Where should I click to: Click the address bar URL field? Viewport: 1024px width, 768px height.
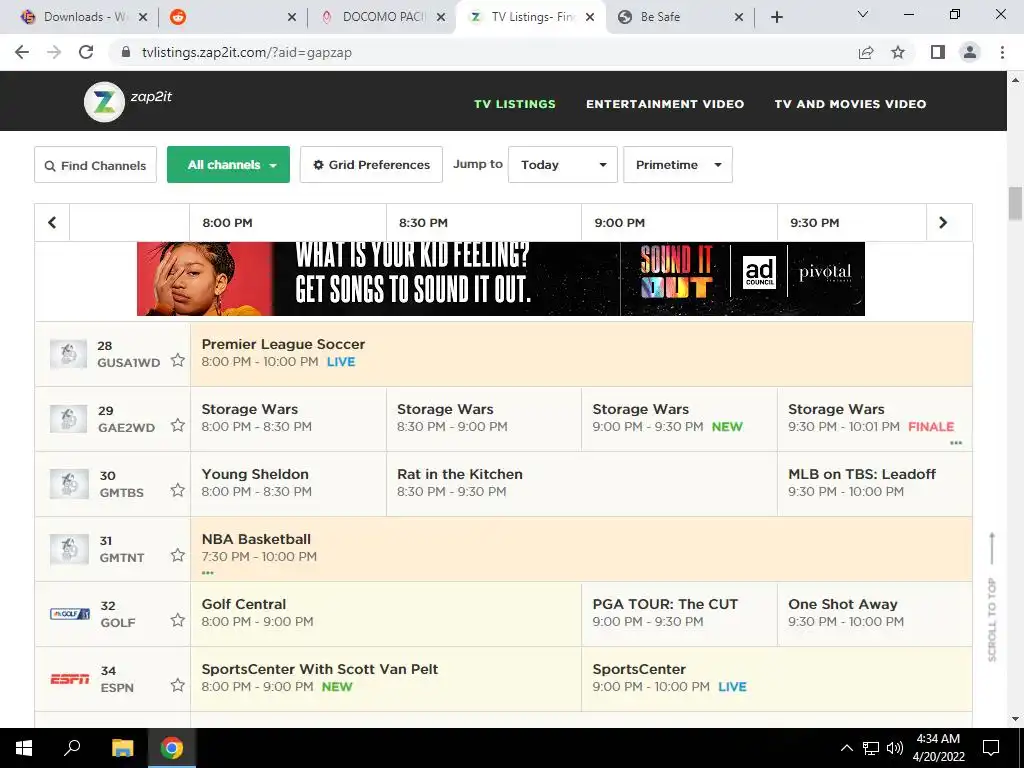(x=483, y=52)
